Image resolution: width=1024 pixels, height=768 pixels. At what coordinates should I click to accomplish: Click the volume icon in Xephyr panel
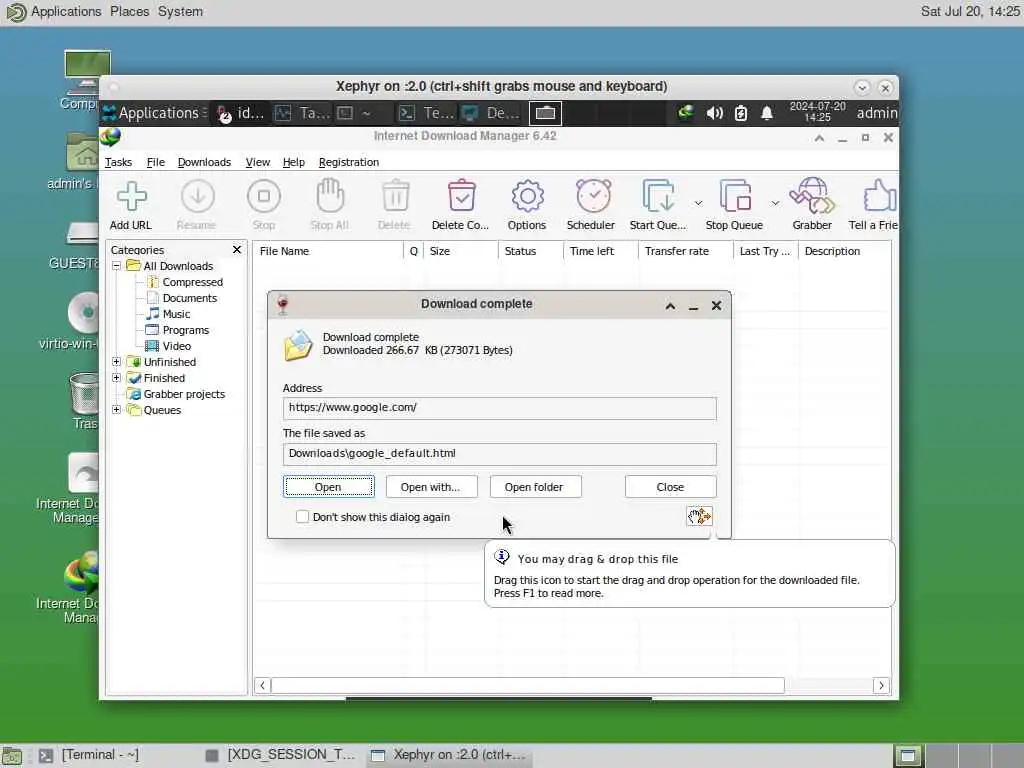pyautogui.click(x=714, y=113)
